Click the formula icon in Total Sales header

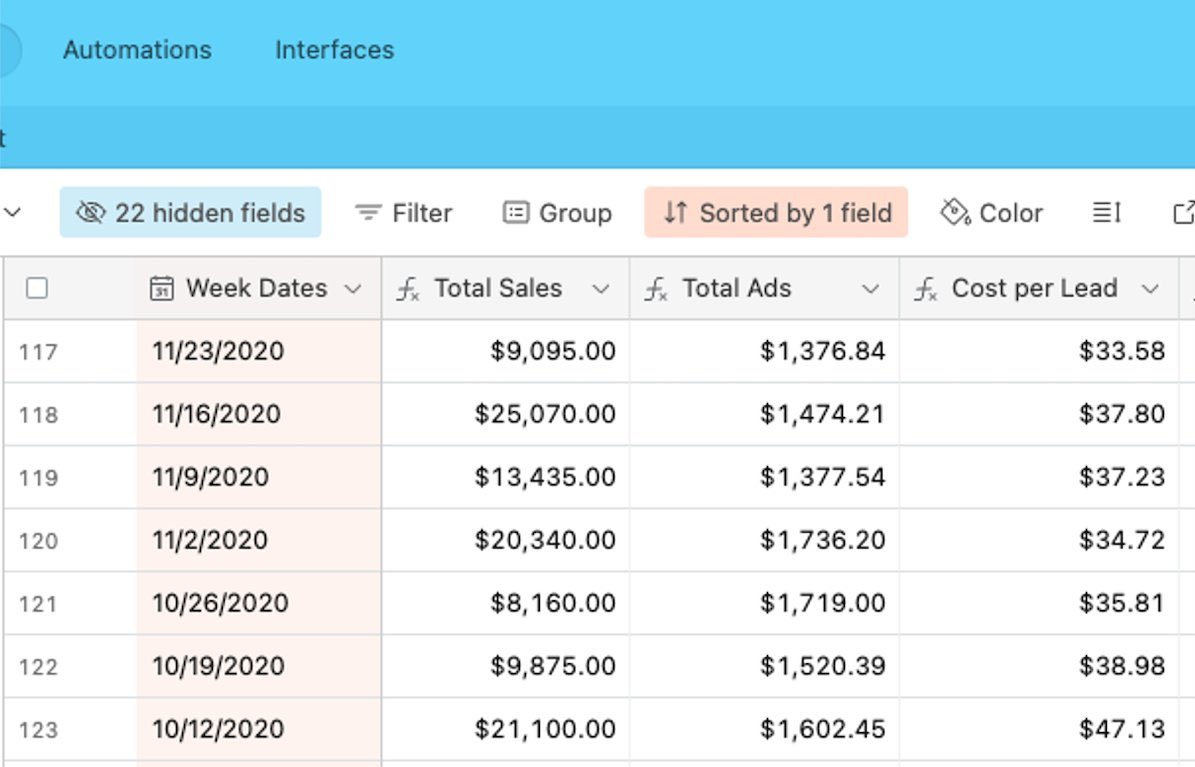coord(408,290)
